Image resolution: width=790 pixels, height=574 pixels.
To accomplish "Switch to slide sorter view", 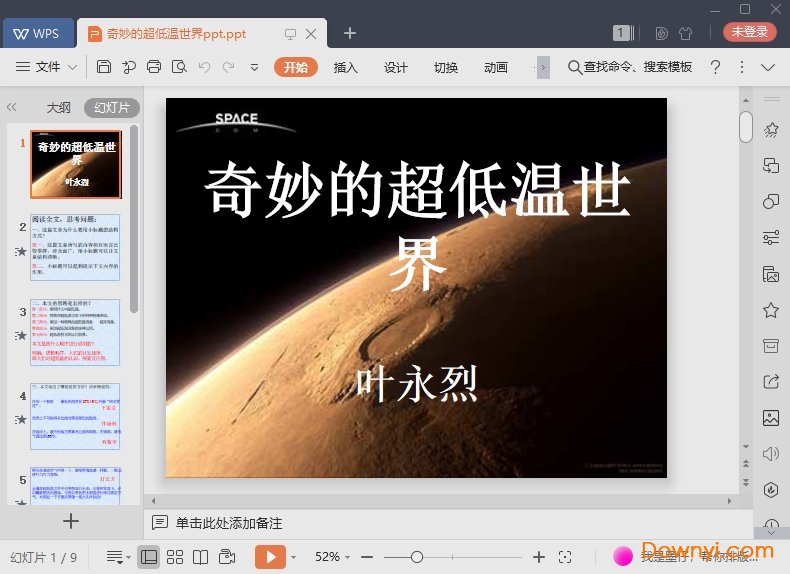I will coord(175,557).
